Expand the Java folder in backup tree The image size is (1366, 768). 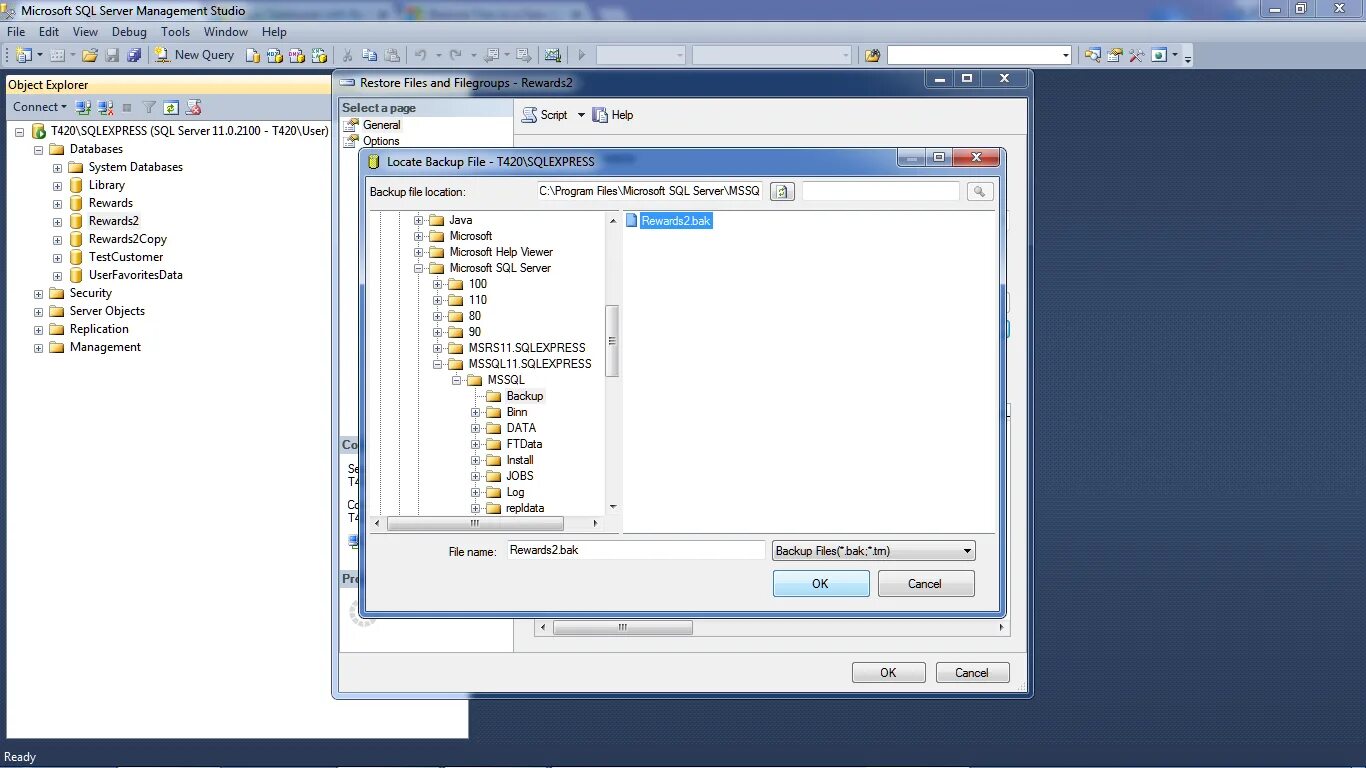coord(419,220)
